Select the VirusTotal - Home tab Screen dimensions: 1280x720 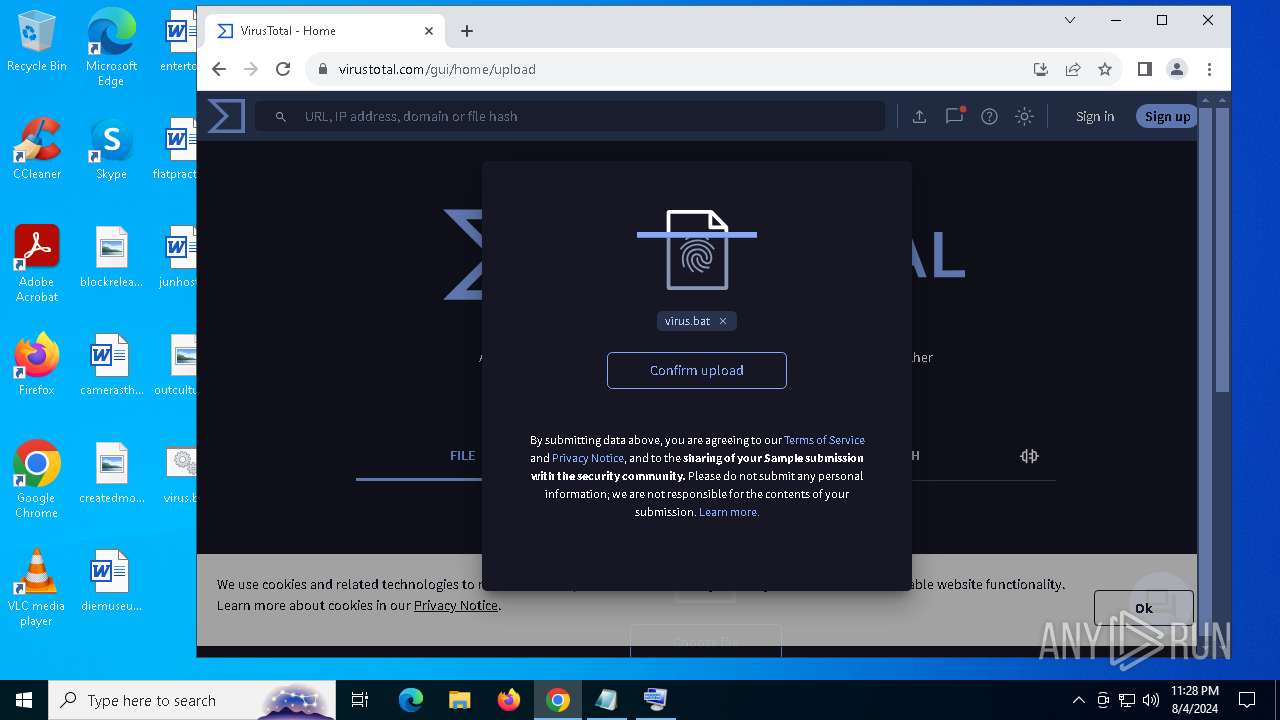(325, 31)
